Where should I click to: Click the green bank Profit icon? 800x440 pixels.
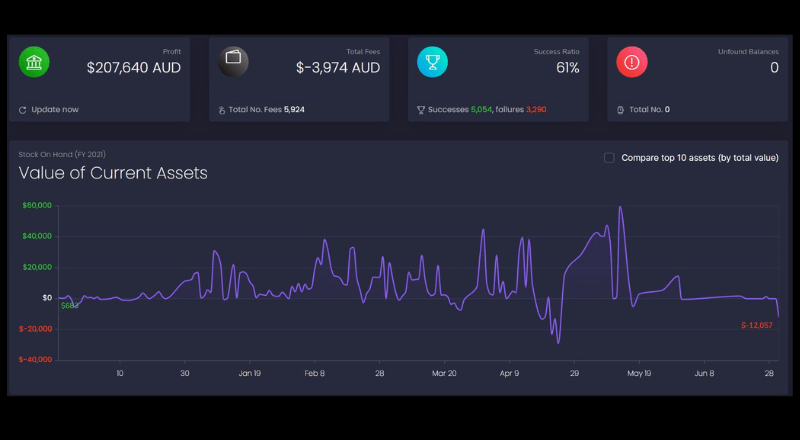(x=34, y=62)
